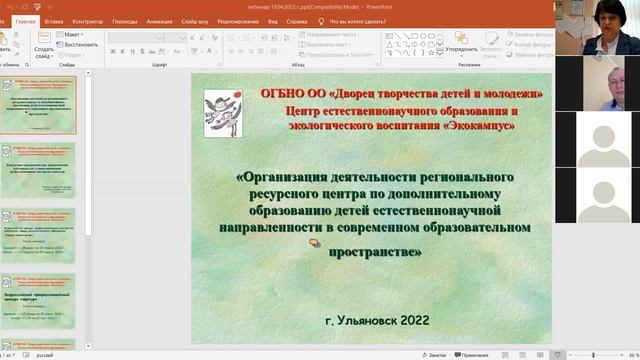Click the Создать слайд button
640x360 pixels.
coord(44,46)
